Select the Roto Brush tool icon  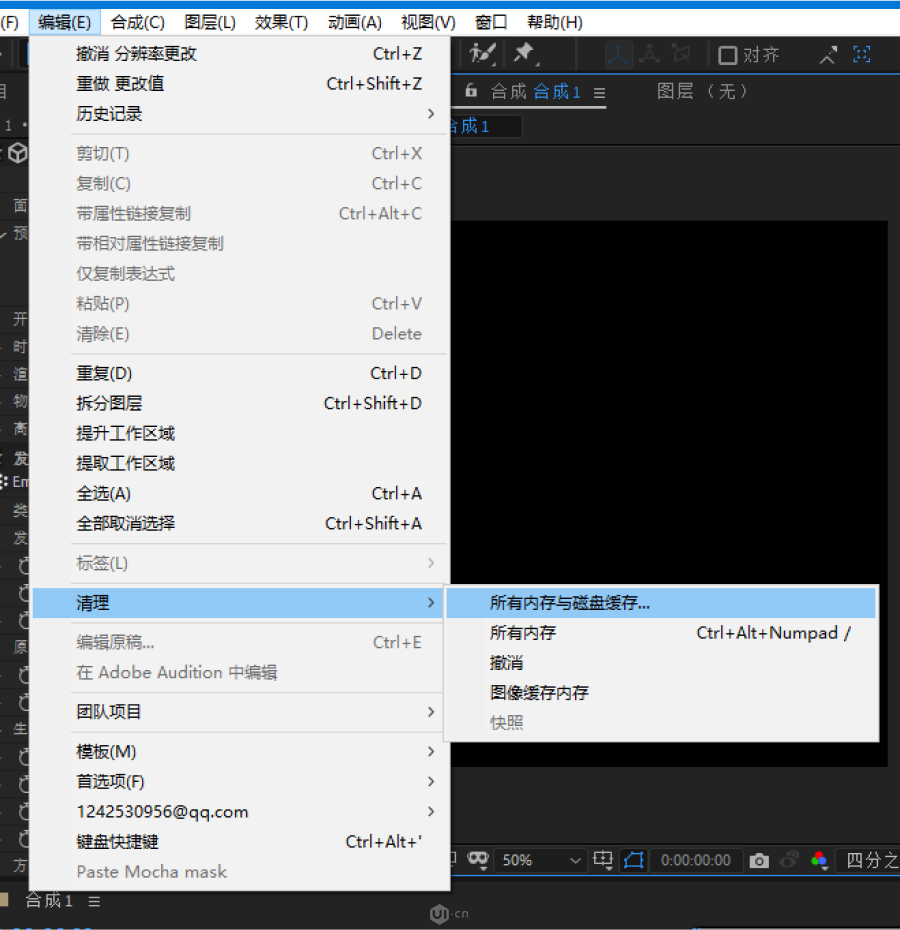click(x=482, y=54)
